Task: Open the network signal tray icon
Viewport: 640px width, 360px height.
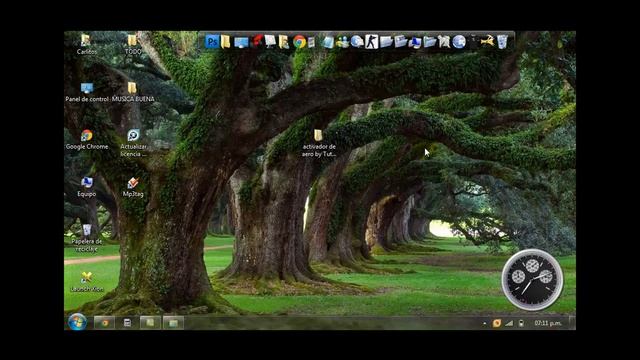Action: pos(509,323)
